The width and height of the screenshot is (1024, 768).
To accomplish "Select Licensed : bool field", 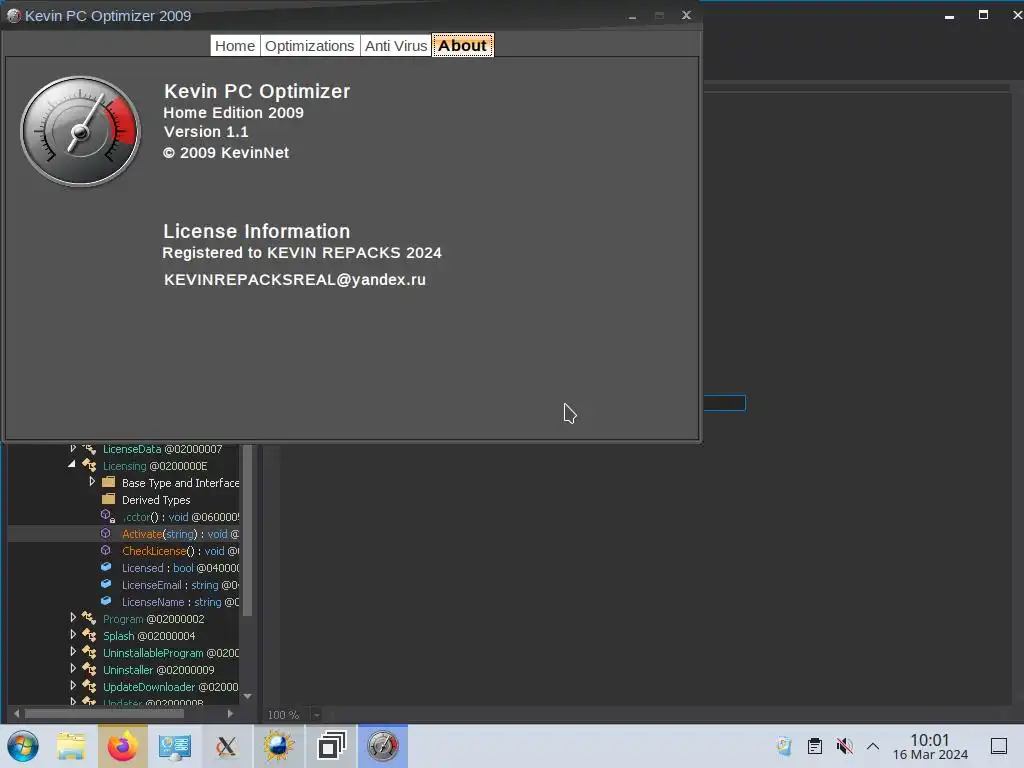I will pos(180,568).
